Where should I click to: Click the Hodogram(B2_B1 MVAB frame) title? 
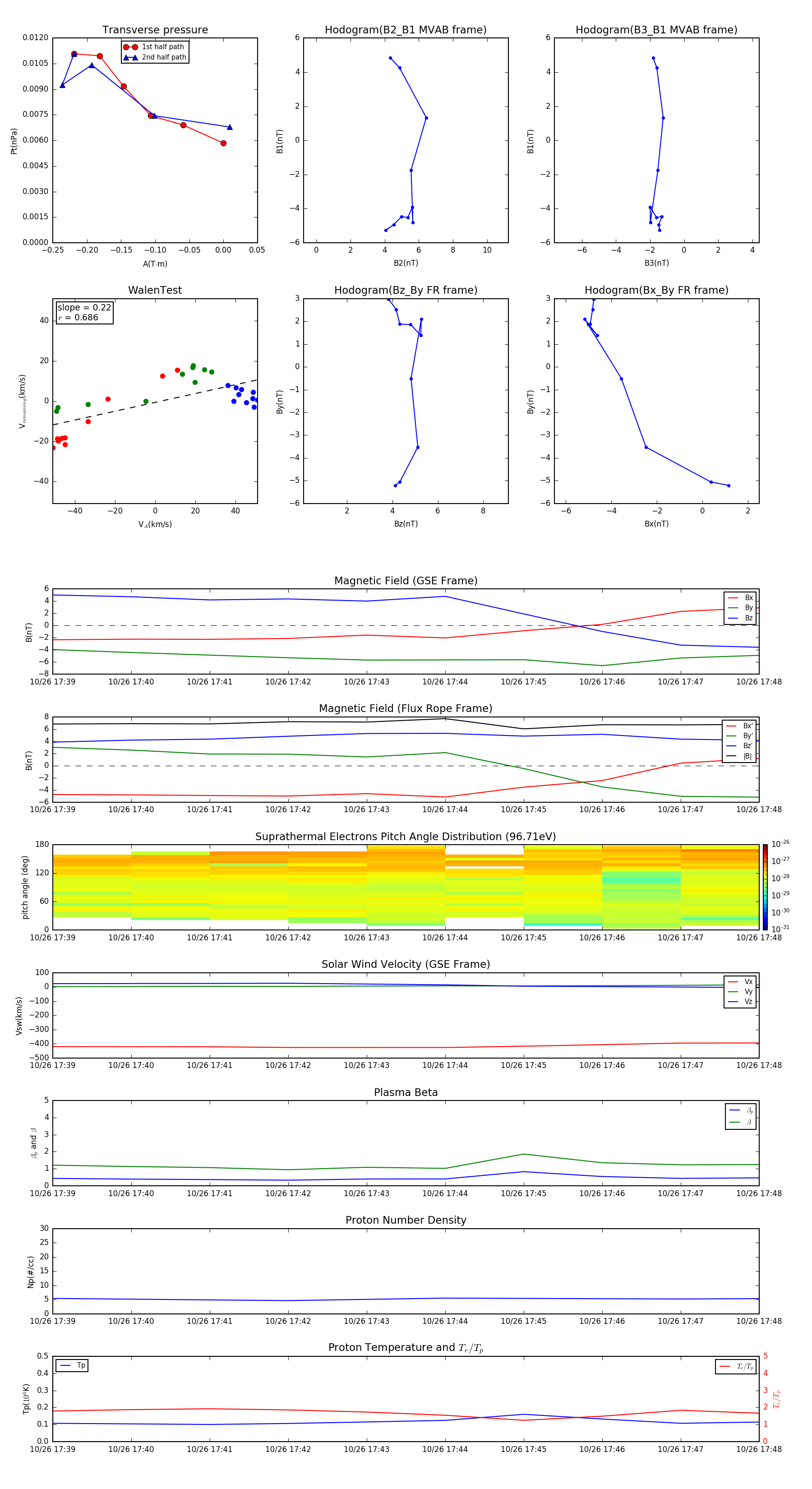(406, 30)
